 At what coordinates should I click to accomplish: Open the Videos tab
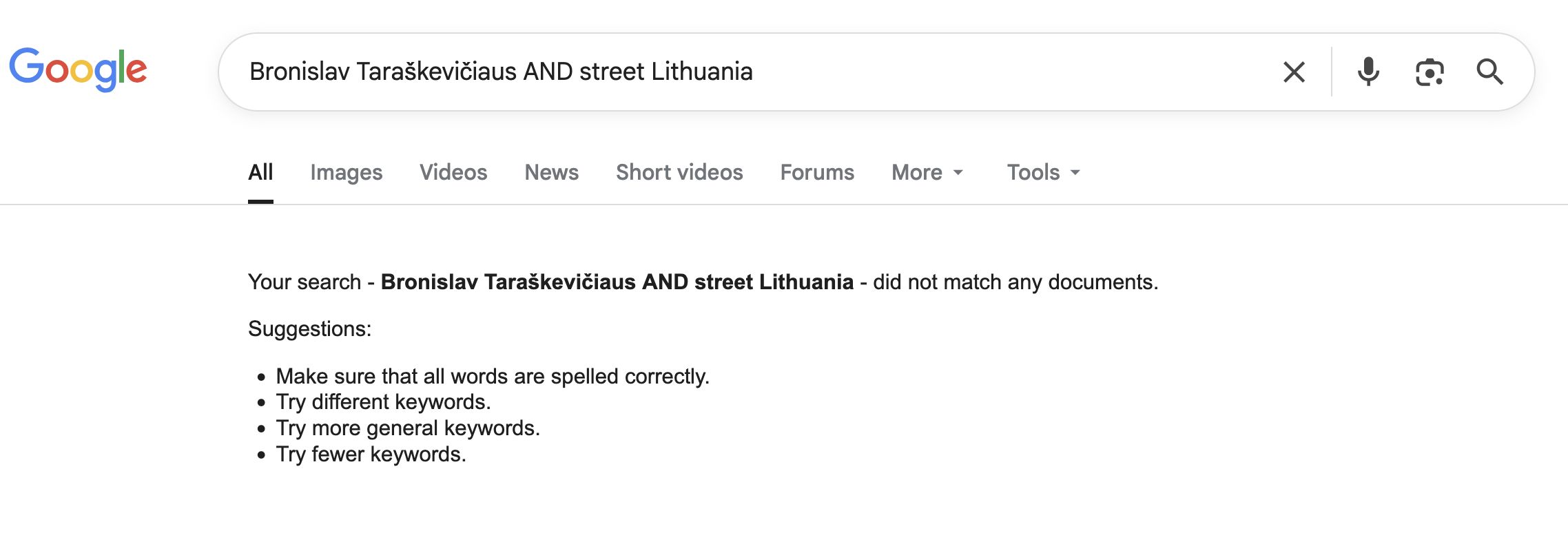click(453, 172)
